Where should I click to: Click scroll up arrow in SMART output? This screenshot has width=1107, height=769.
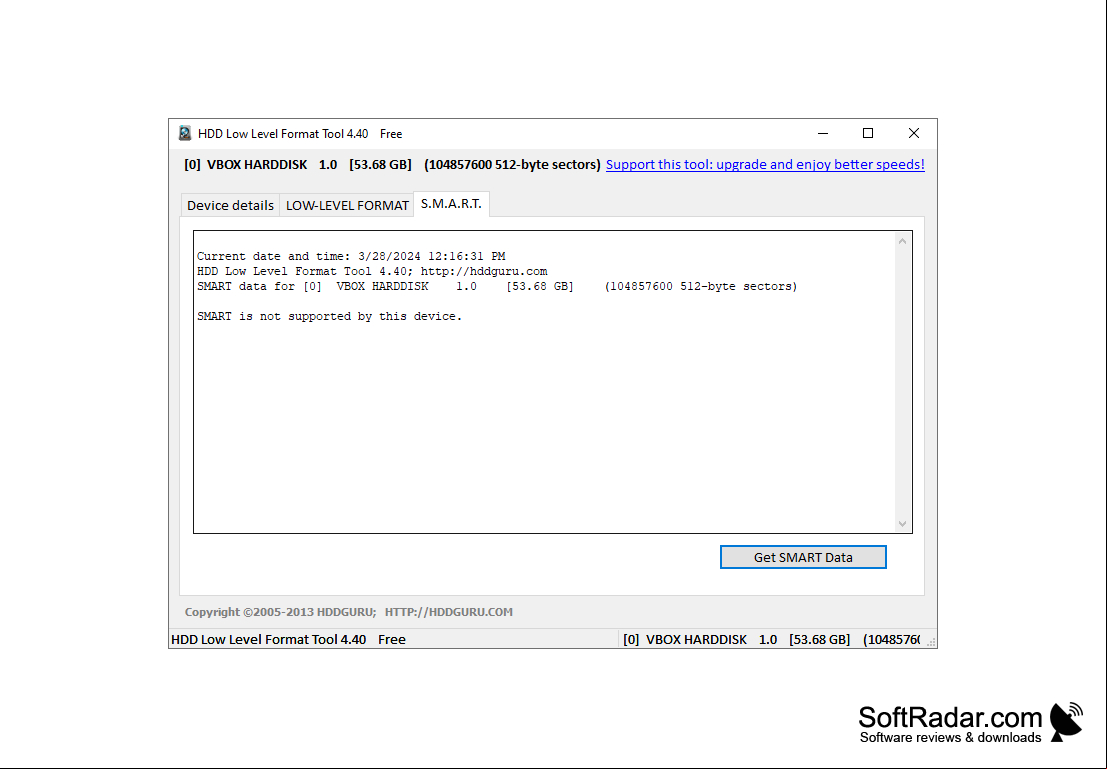(x=902, y=242)
